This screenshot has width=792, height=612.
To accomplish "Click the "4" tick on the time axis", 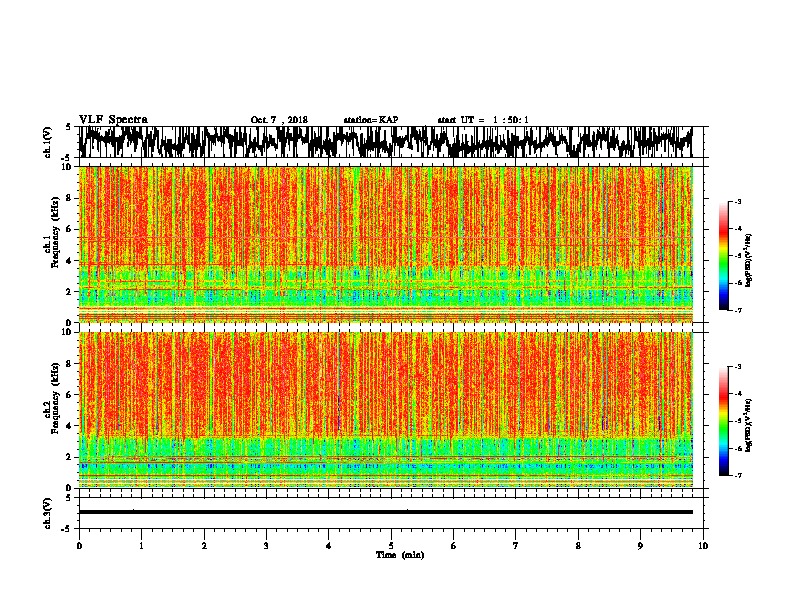I will [329, 546].
